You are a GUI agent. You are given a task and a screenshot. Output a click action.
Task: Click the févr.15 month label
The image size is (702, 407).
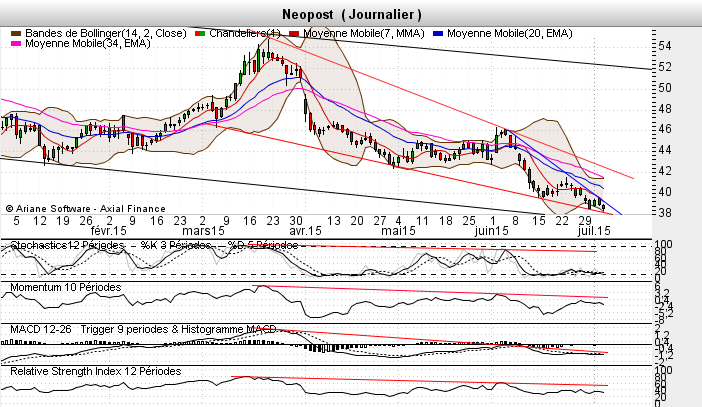point(109,231)
